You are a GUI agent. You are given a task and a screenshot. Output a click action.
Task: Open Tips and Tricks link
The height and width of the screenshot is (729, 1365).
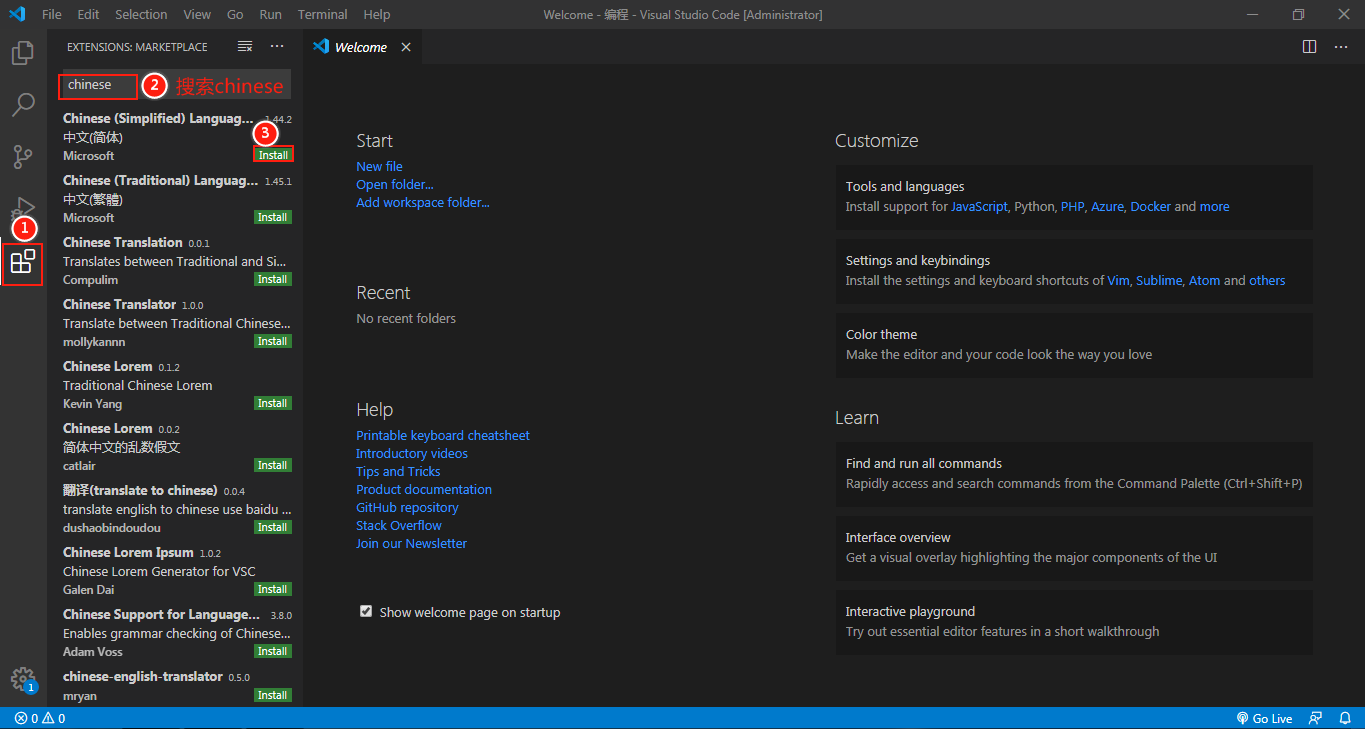398,471
